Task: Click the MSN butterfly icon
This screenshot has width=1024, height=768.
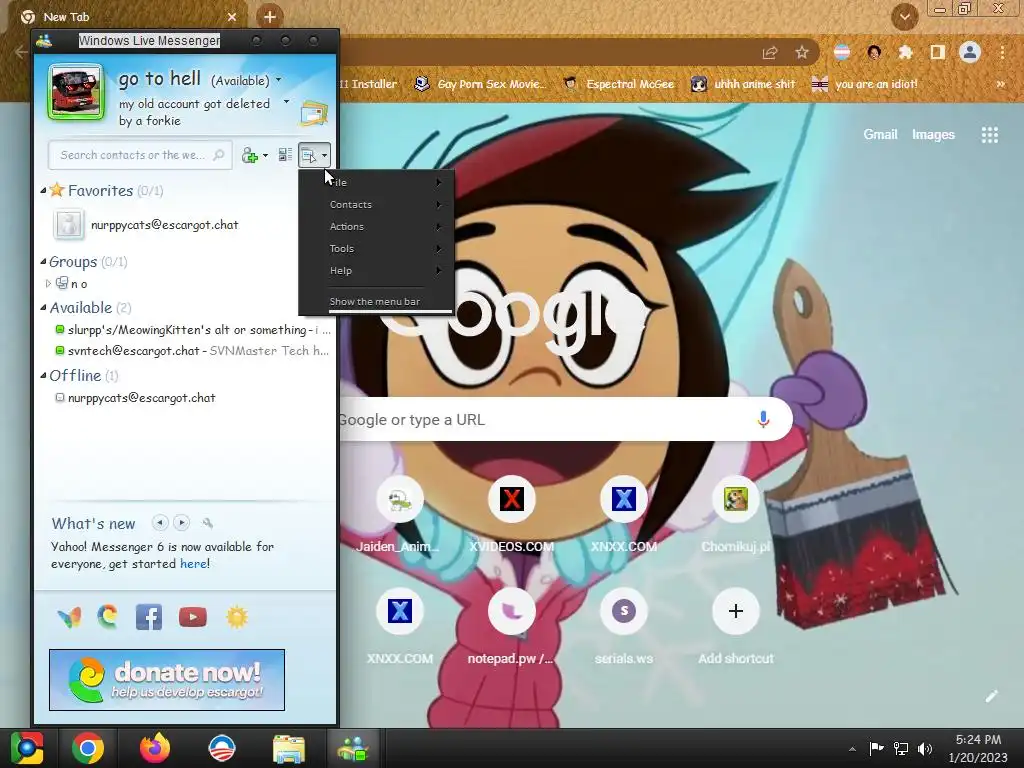Action: [x=69, y=617]
